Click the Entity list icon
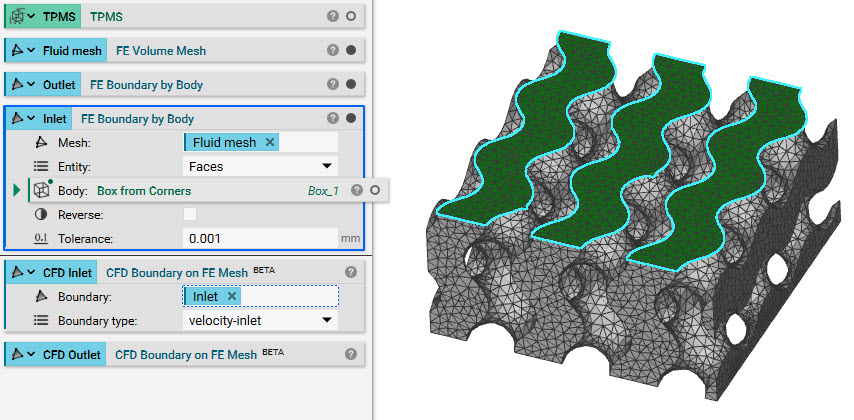The height and width of the screenshot is (420, 854). coord(41,166)
